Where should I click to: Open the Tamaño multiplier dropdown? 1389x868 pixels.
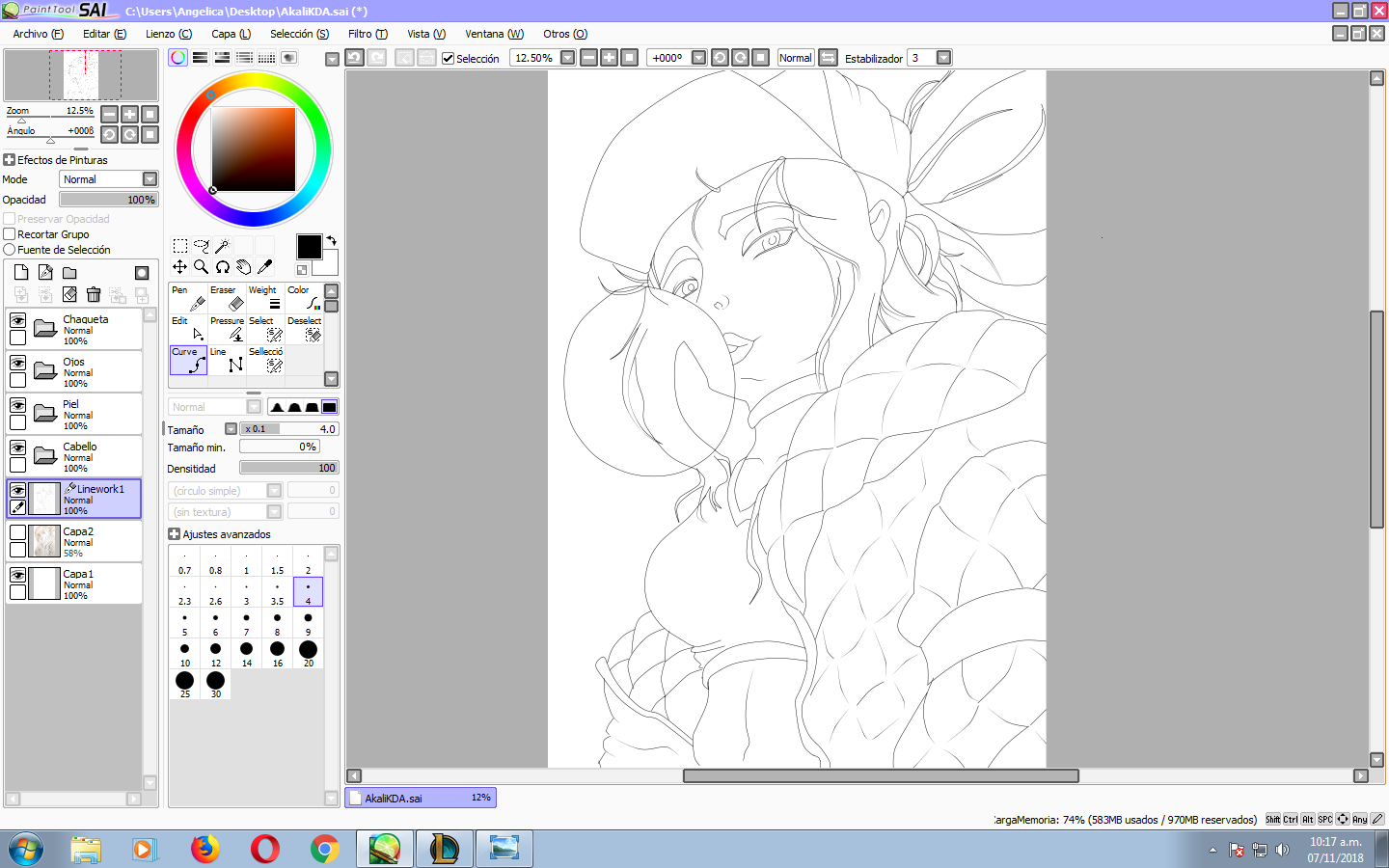tap(231, 429)
